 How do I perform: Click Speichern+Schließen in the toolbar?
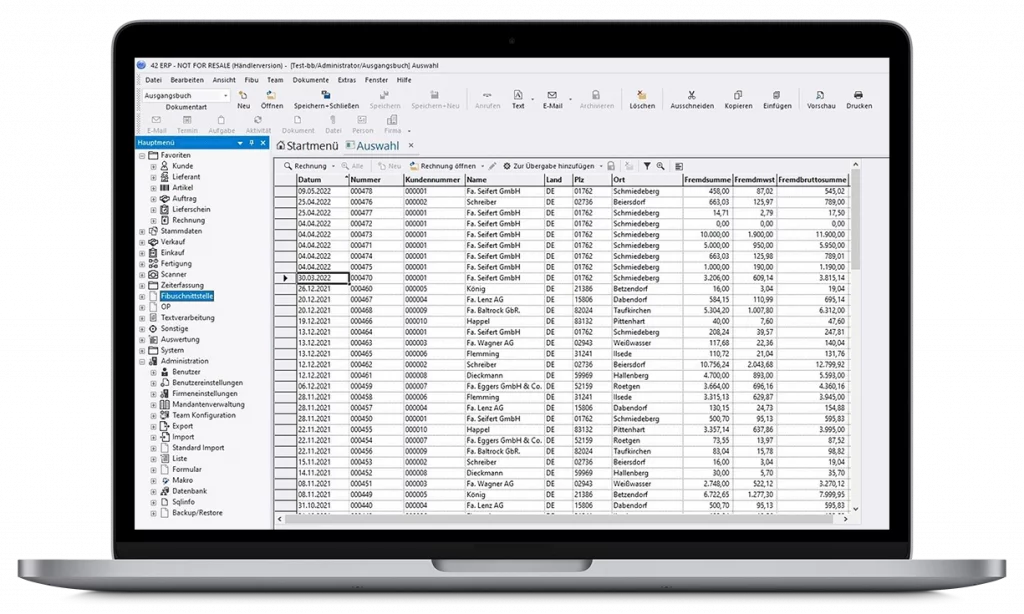(326, 99)
